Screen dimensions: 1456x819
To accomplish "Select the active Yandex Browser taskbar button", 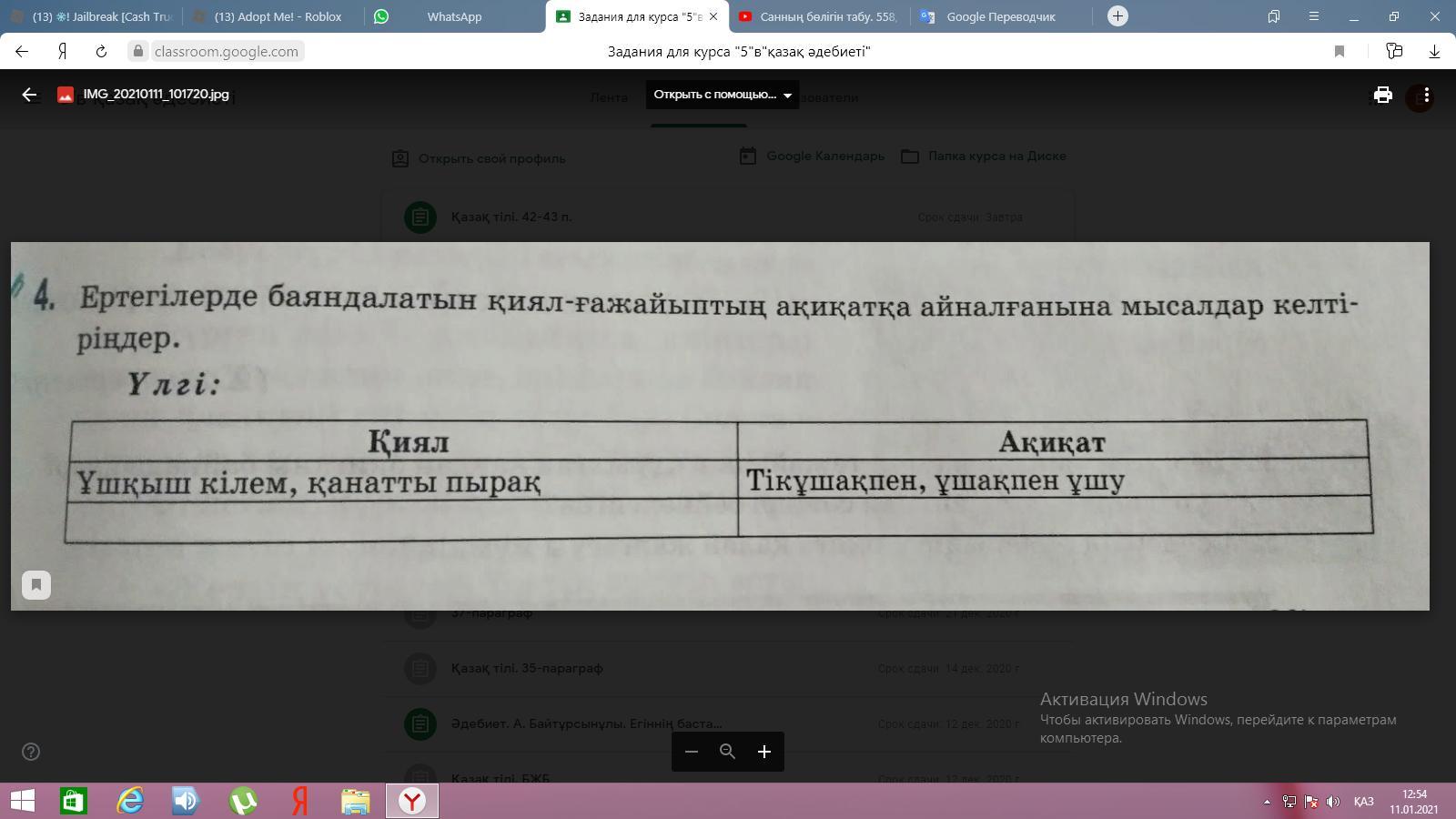I will [x=412, y=801].
